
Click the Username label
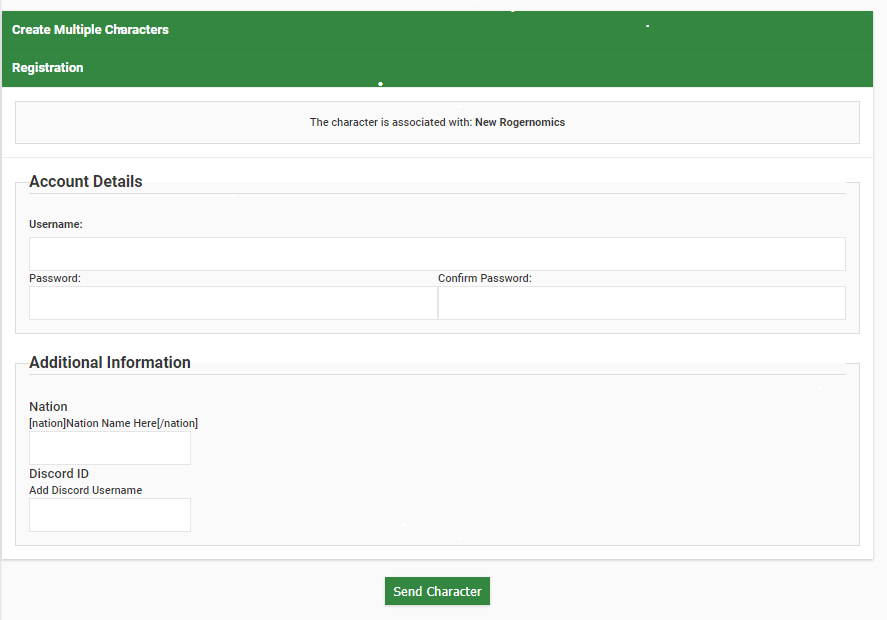coord(56,224)
